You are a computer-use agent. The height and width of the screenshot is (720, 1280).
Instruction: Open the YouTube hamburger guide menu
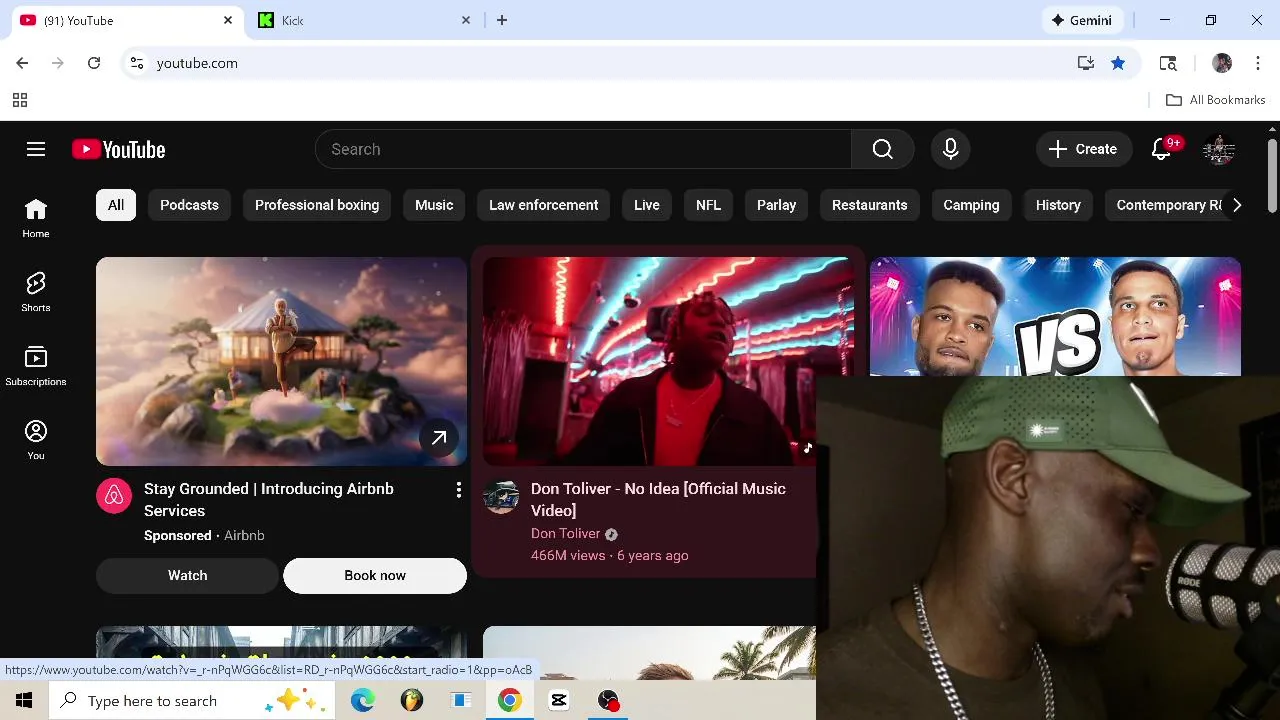36,149
